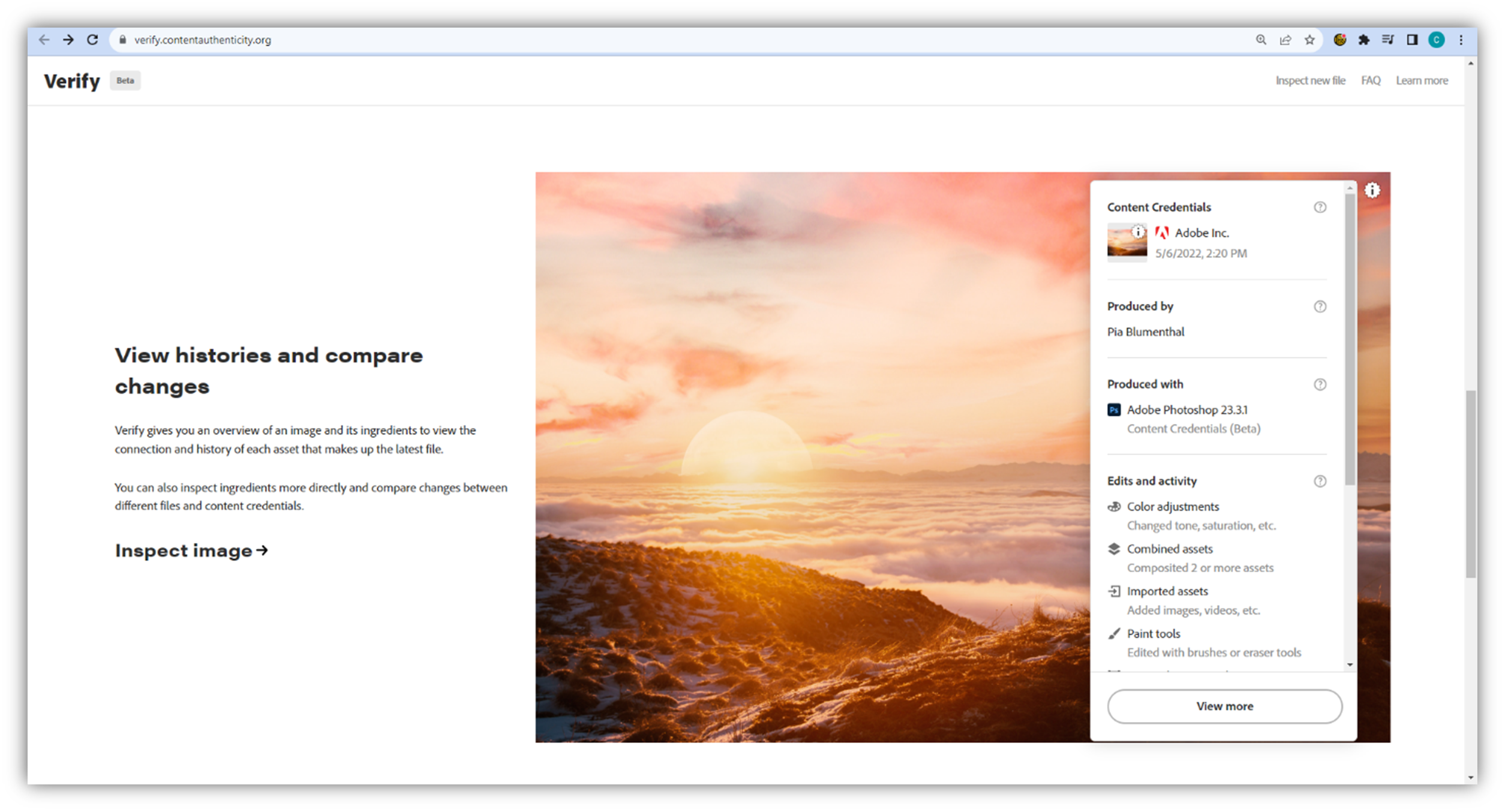Viewport: 1505px width, 812px height.
Task: Click the Produced with help icon
Action: coord(1320,384)
